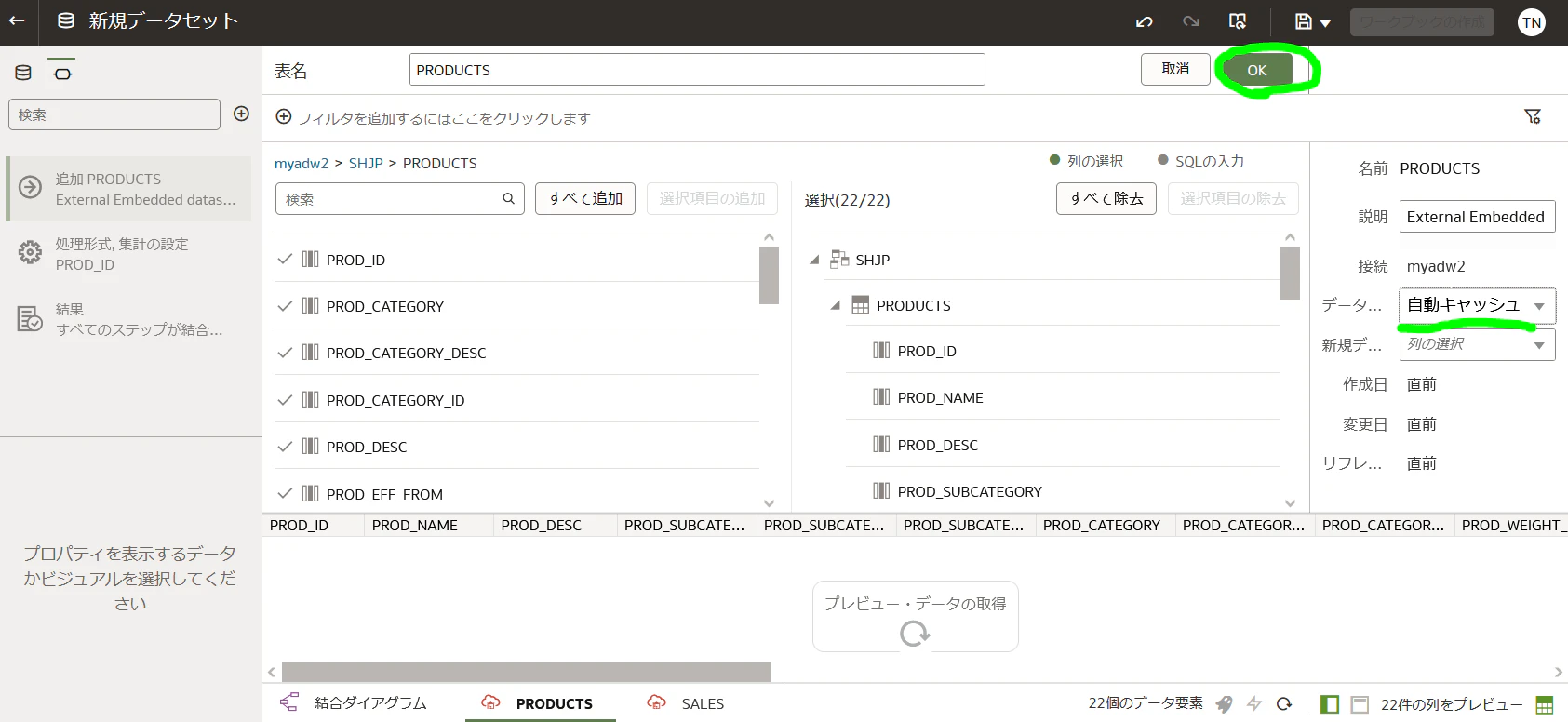Open the 追加 PRODUCTS step
The width and height of the screenshot is (1568, 722).
(x=129, y=189)
